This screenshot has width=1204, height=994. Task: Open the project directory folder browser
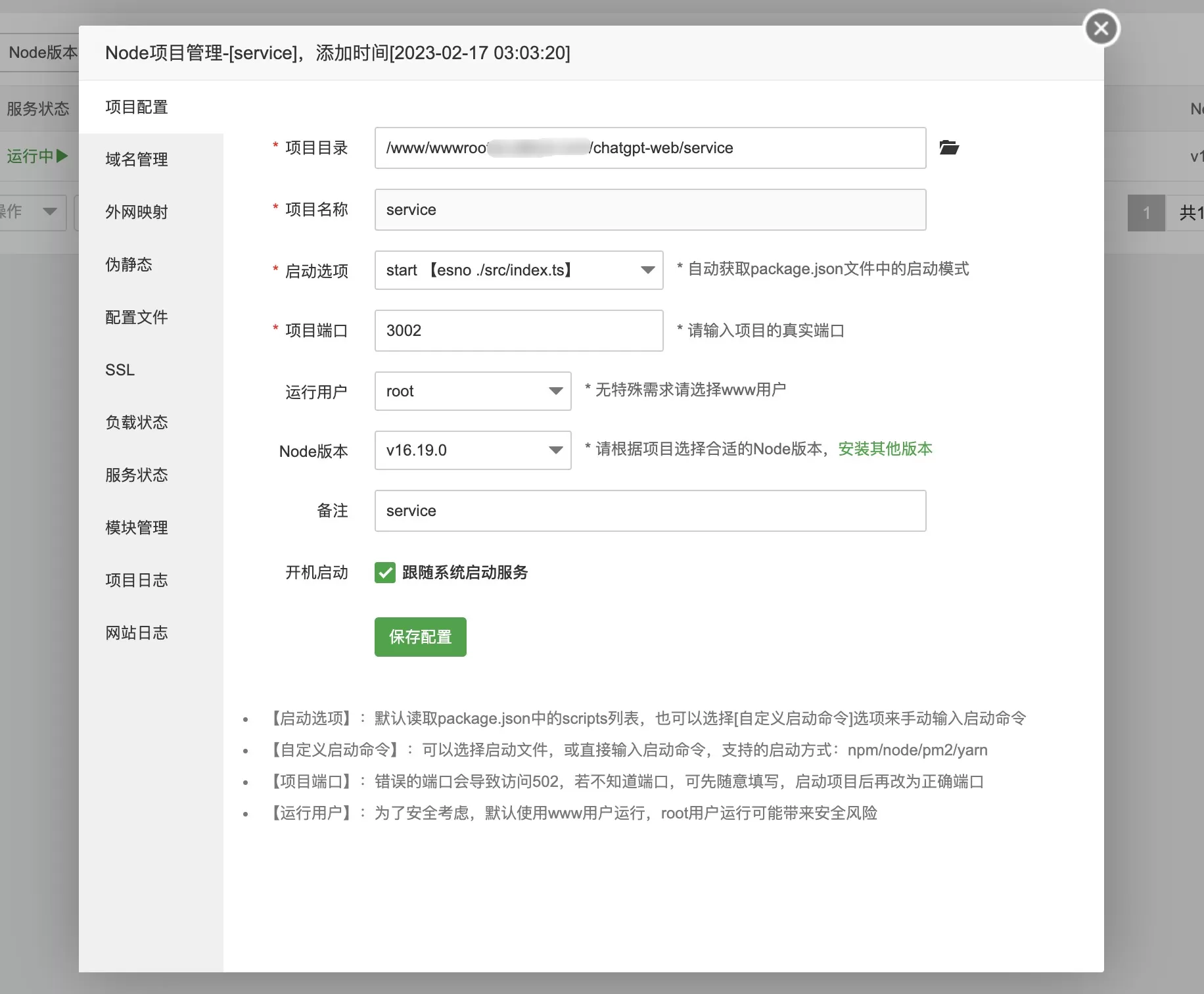click(950, 148)
